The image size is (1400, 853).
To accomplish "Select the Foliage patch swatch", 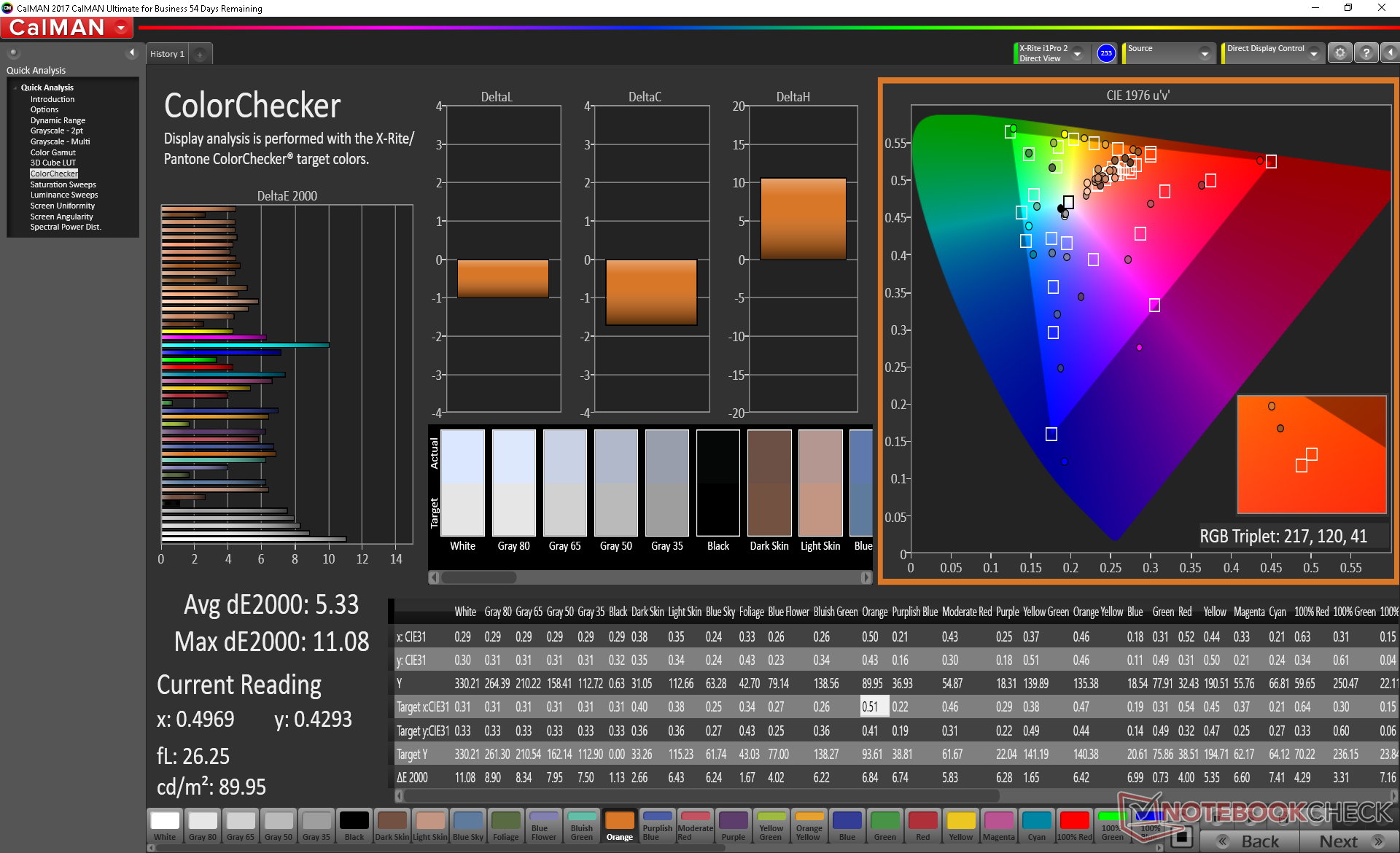I will 506,826.
